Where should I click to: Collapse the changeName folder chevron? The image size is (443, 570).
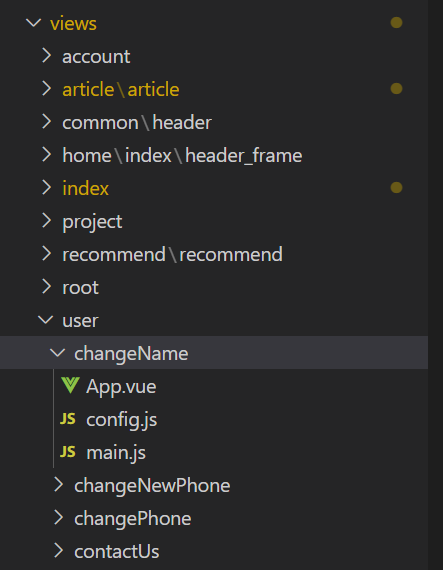[x=57, y=353]
